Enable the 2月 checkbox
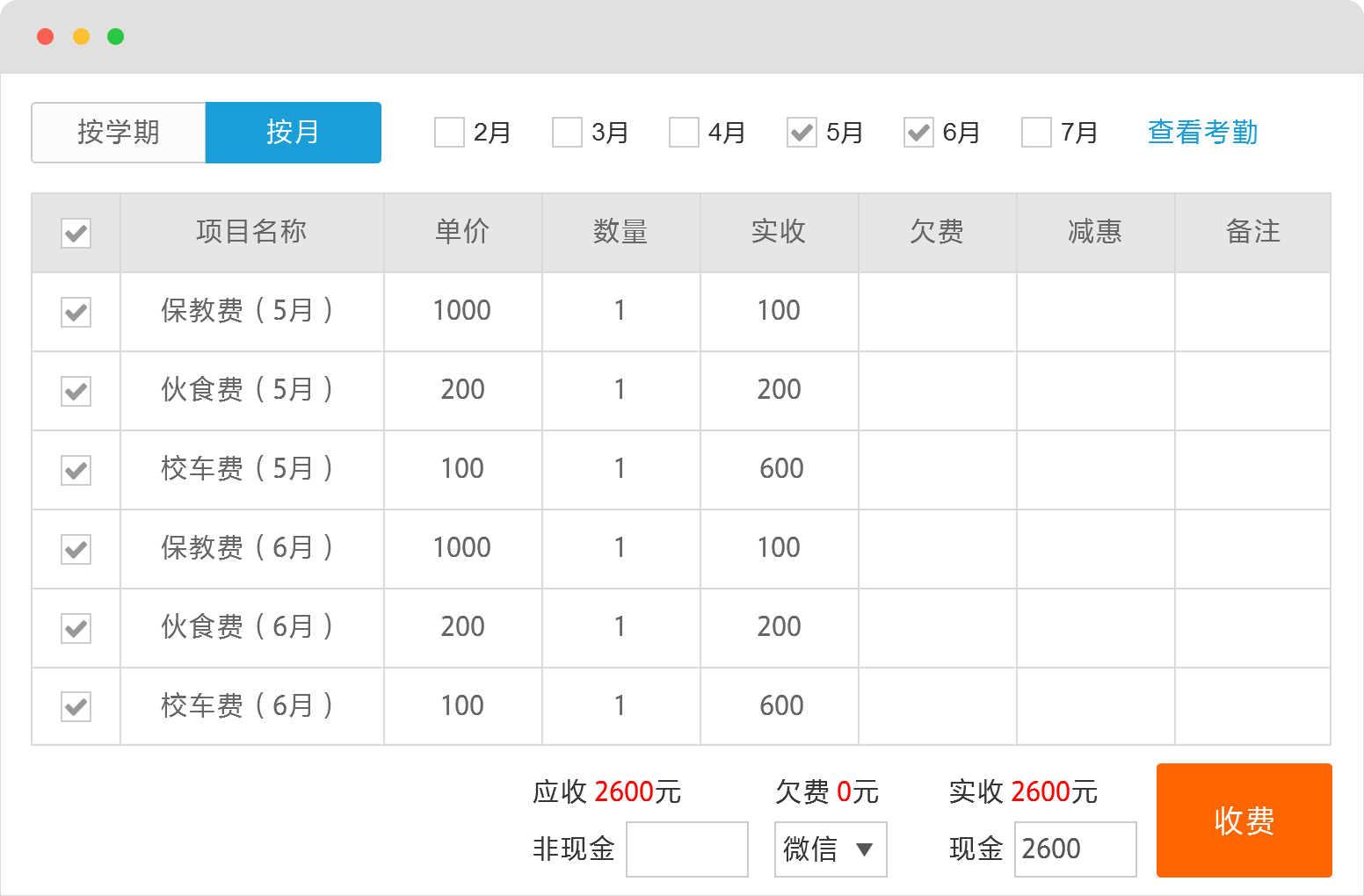The width and height of the screenshot is (1364, 896). pos(449,133)
